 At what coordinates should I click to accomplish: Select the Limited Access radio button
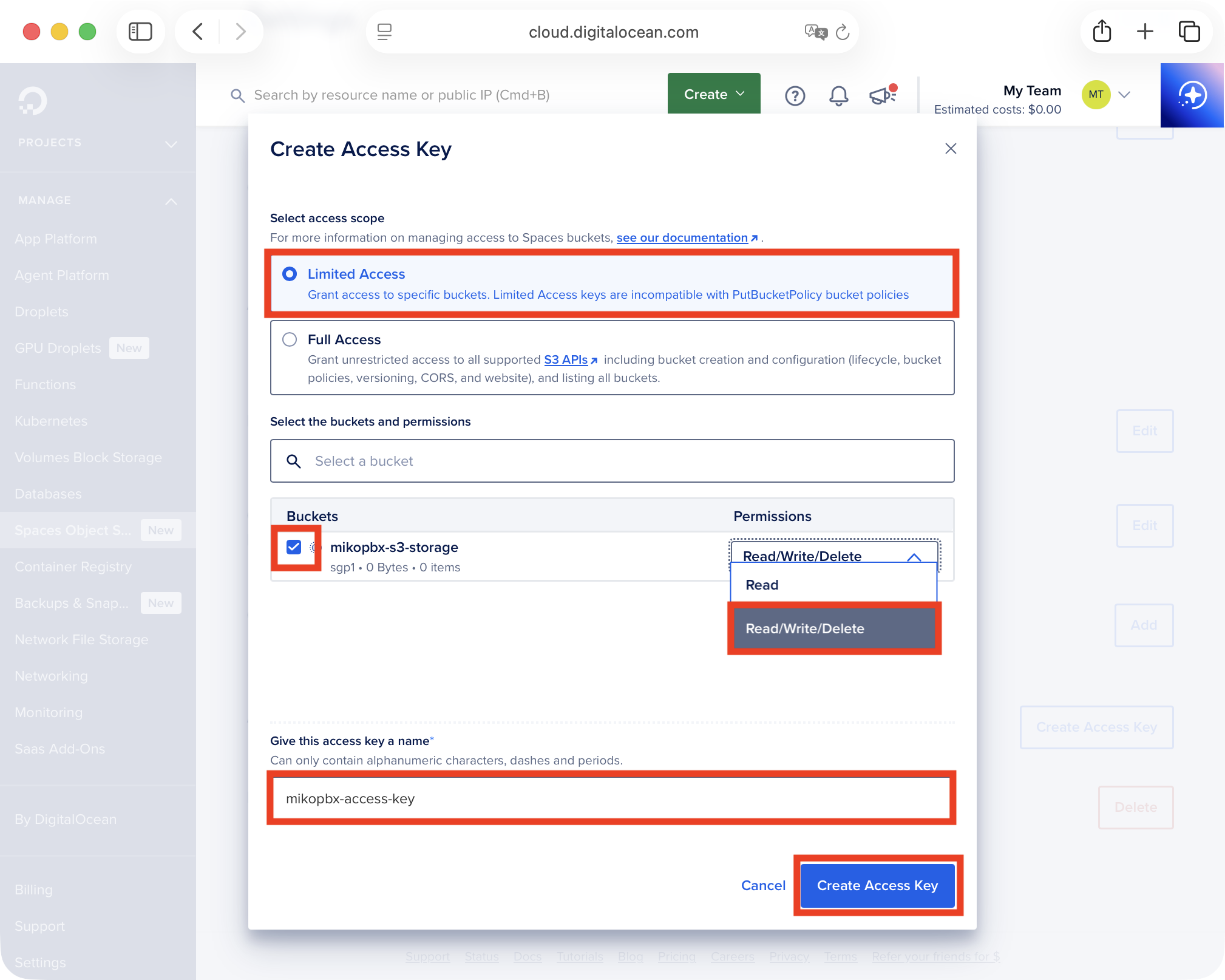[290, 274]
